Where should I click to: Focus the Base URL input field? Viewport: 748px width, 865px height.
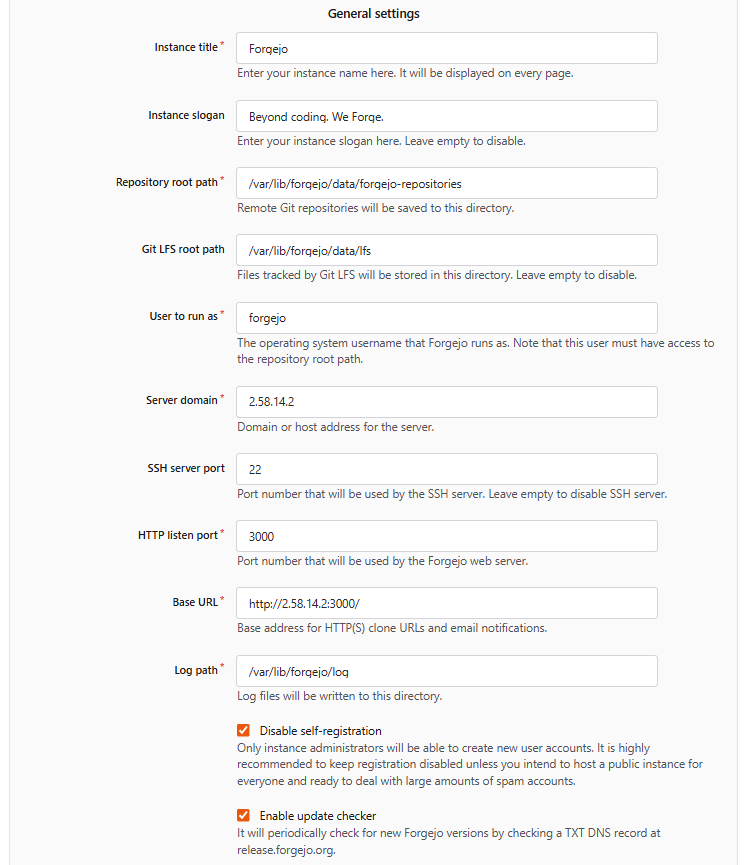[445, 602]
